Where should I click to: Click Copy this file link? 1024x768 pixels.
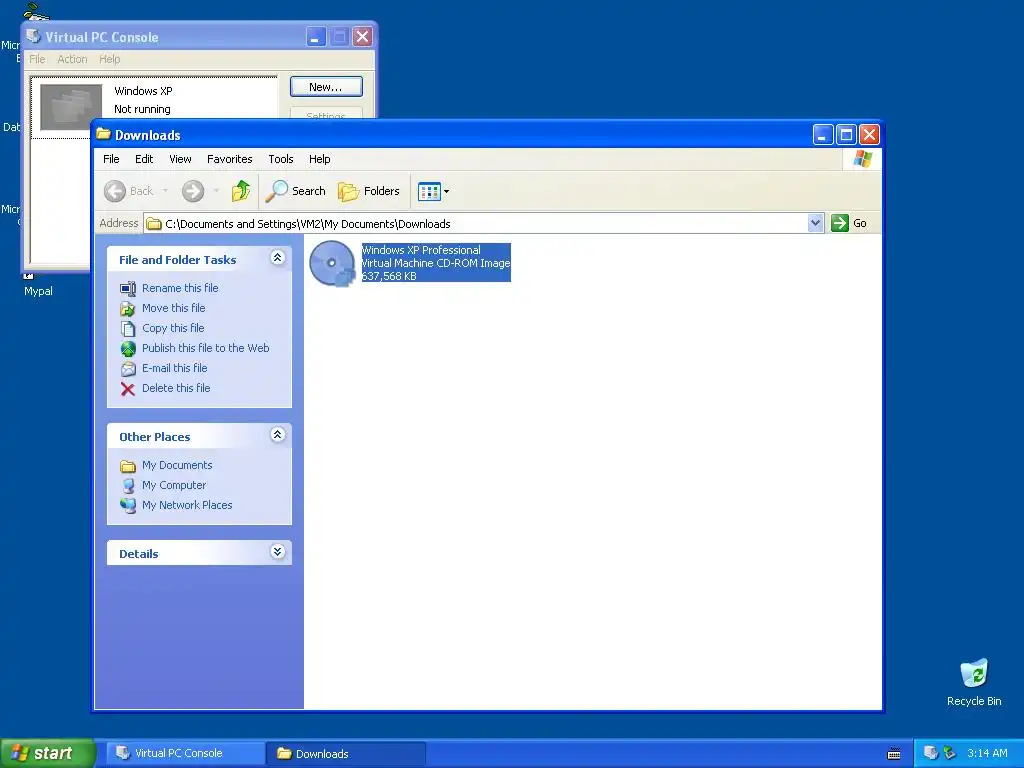(173, 328)
